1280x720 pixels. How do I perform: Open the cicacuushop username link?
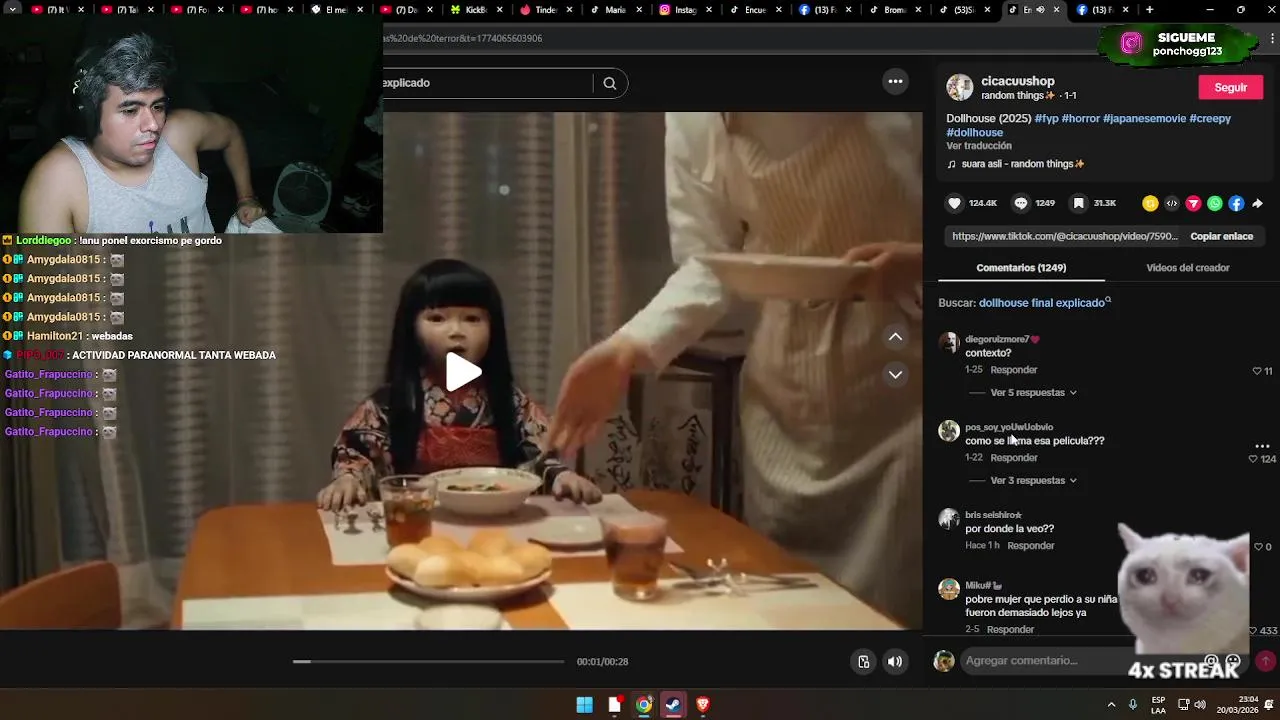[x=1017, y=81]
